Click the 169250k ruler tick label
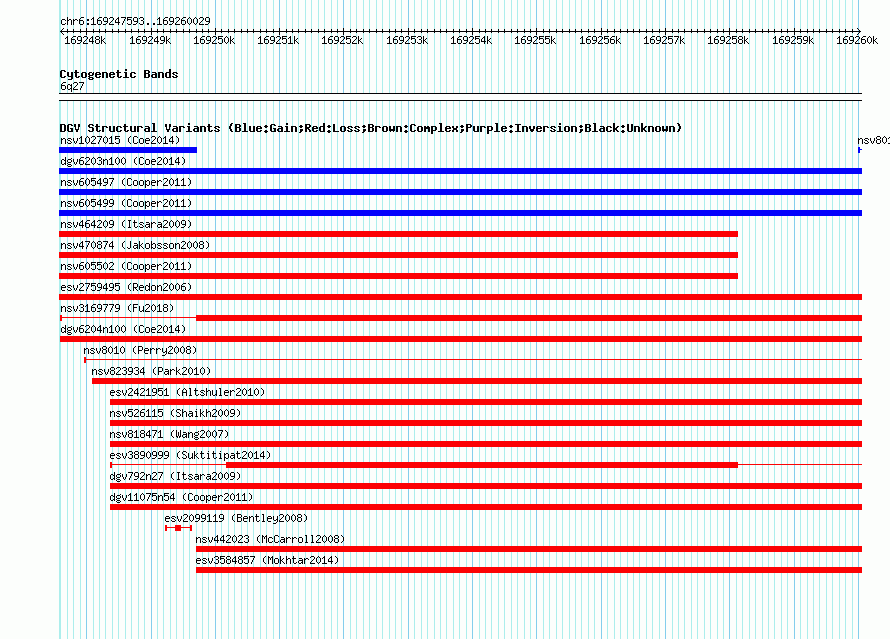890x639 pixels. (x=214, y=40)
